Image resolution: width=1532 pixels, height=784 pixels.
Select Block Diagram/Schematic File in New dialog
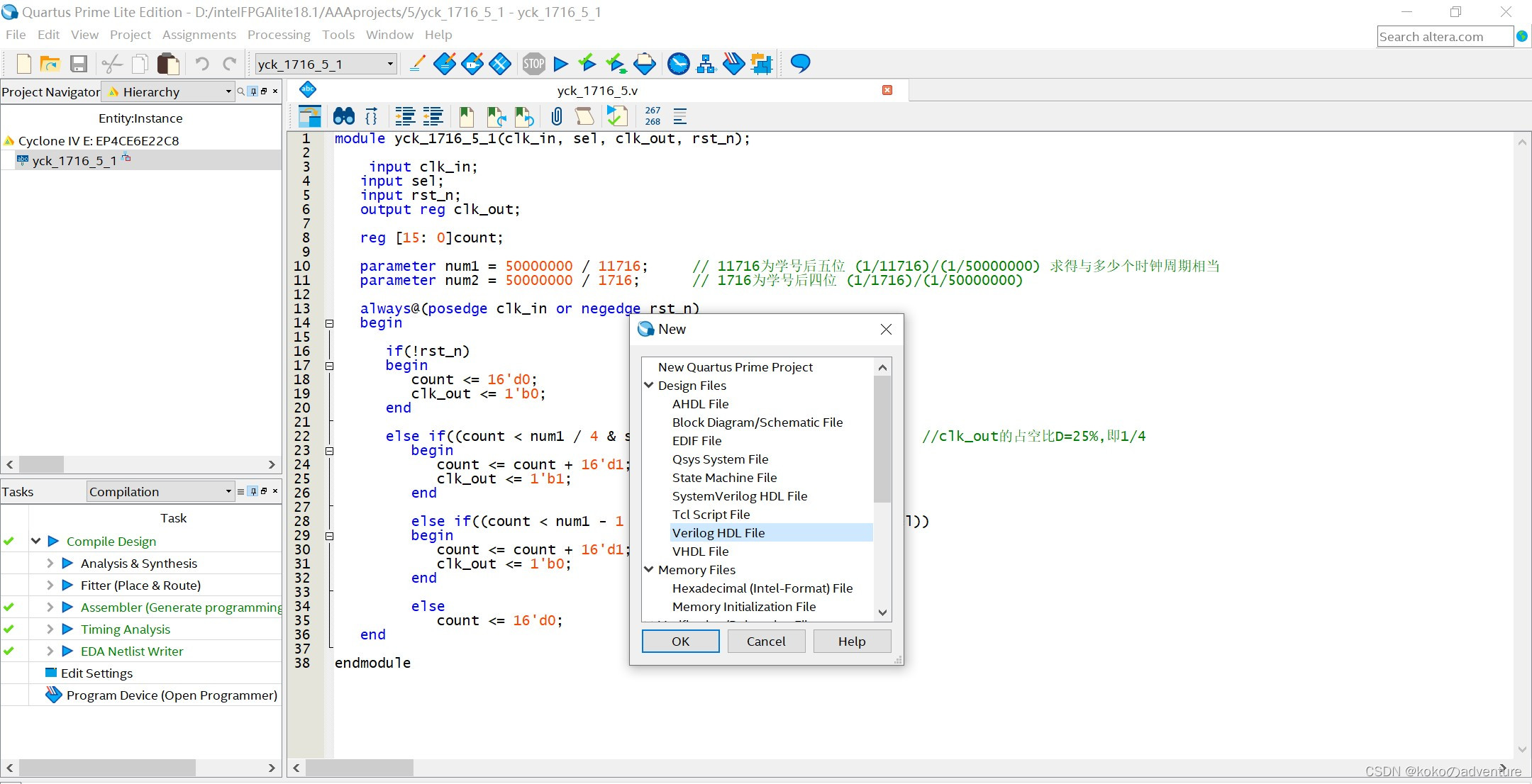click(x=757, y=422)
